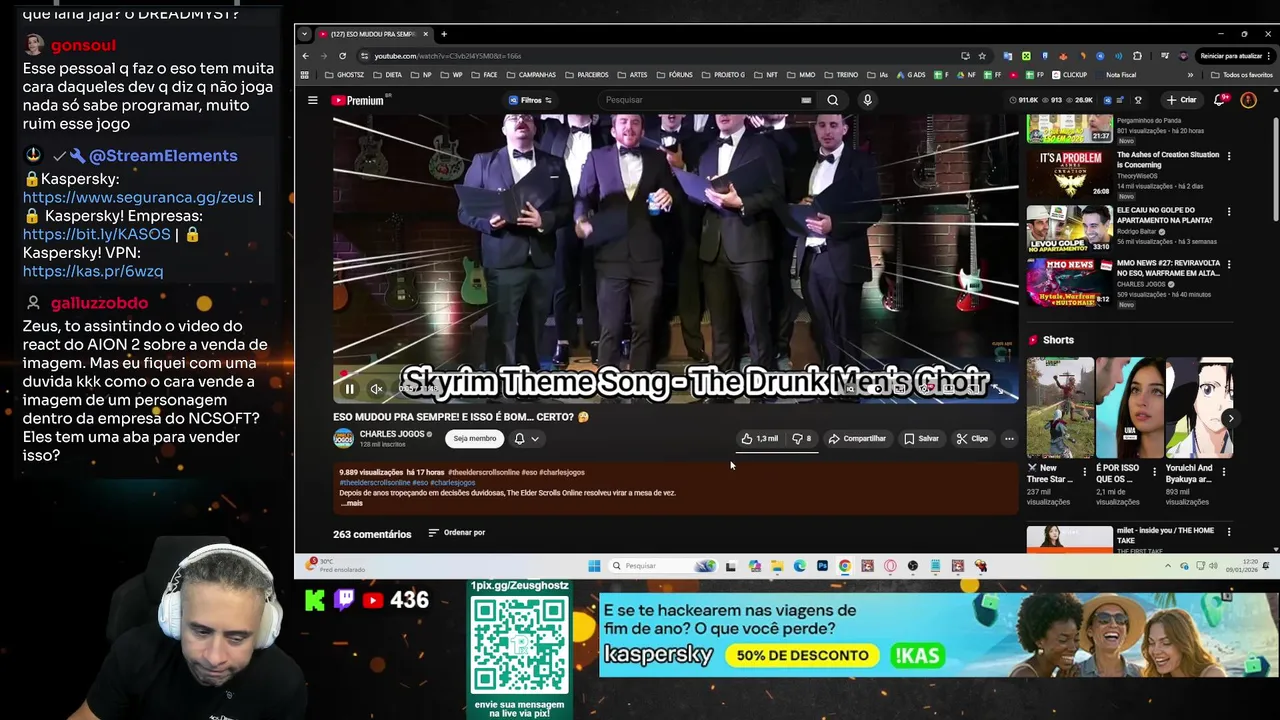Show hidden system tray icons chevron
The height and width of the screenshot is (720, 1280).
click(x=1167, y=566)
